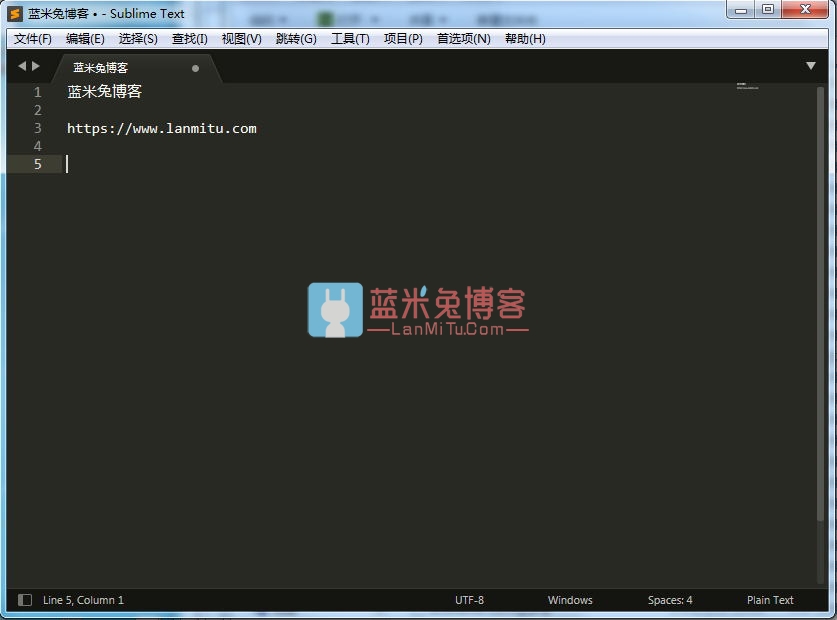
Task: Open the 编辑(E) menu
Action: pyautogui.click(x=85, y=38)
